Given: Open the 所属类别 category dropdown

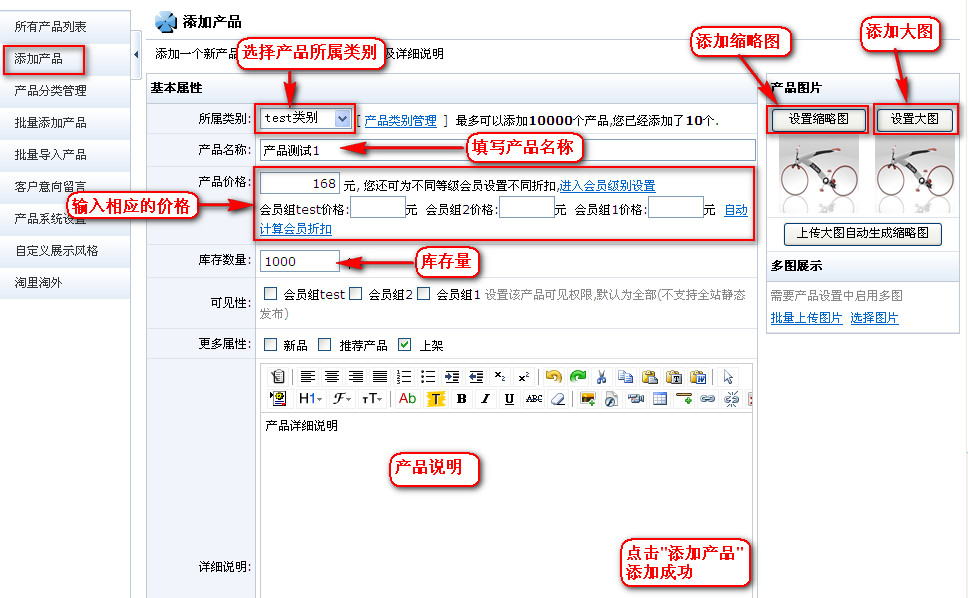Looking at the screenshot, I should [x=342, y=118].
